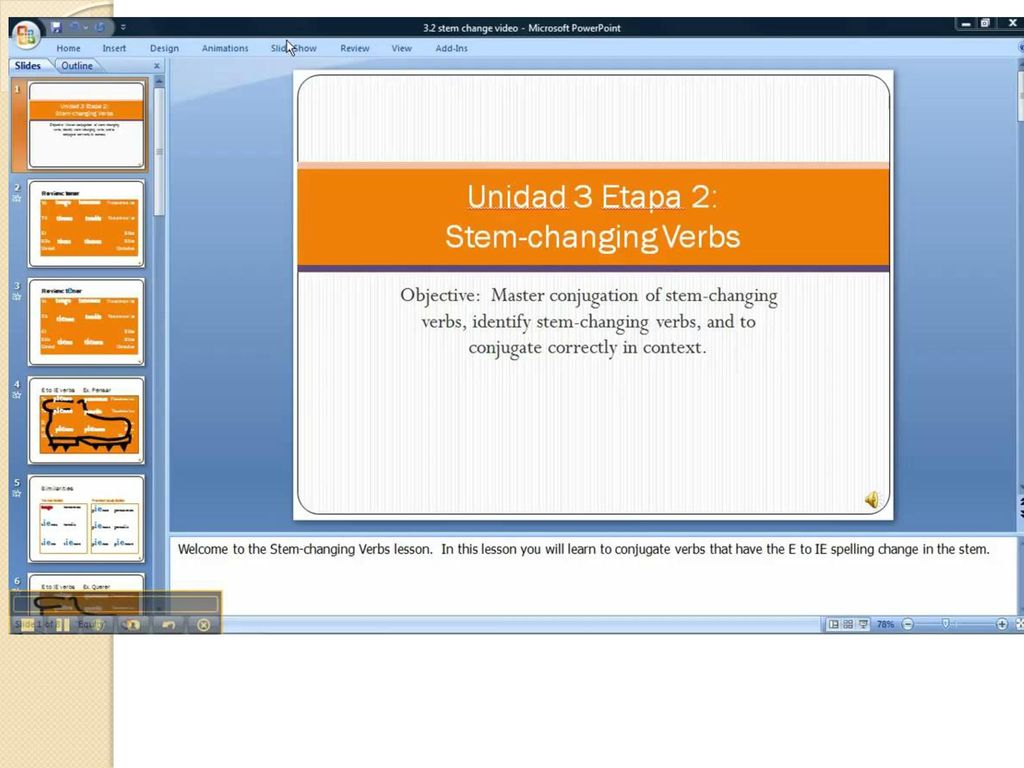The height and width of the screenshot is (768, 1024).
Task: Click the overlay toolbar center round icon
Action: coord(131,625)
